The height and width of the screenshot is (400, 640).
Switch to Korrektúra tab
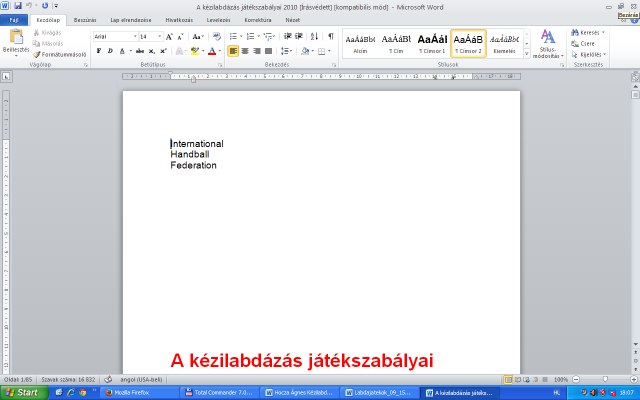(x=258, y=20)
